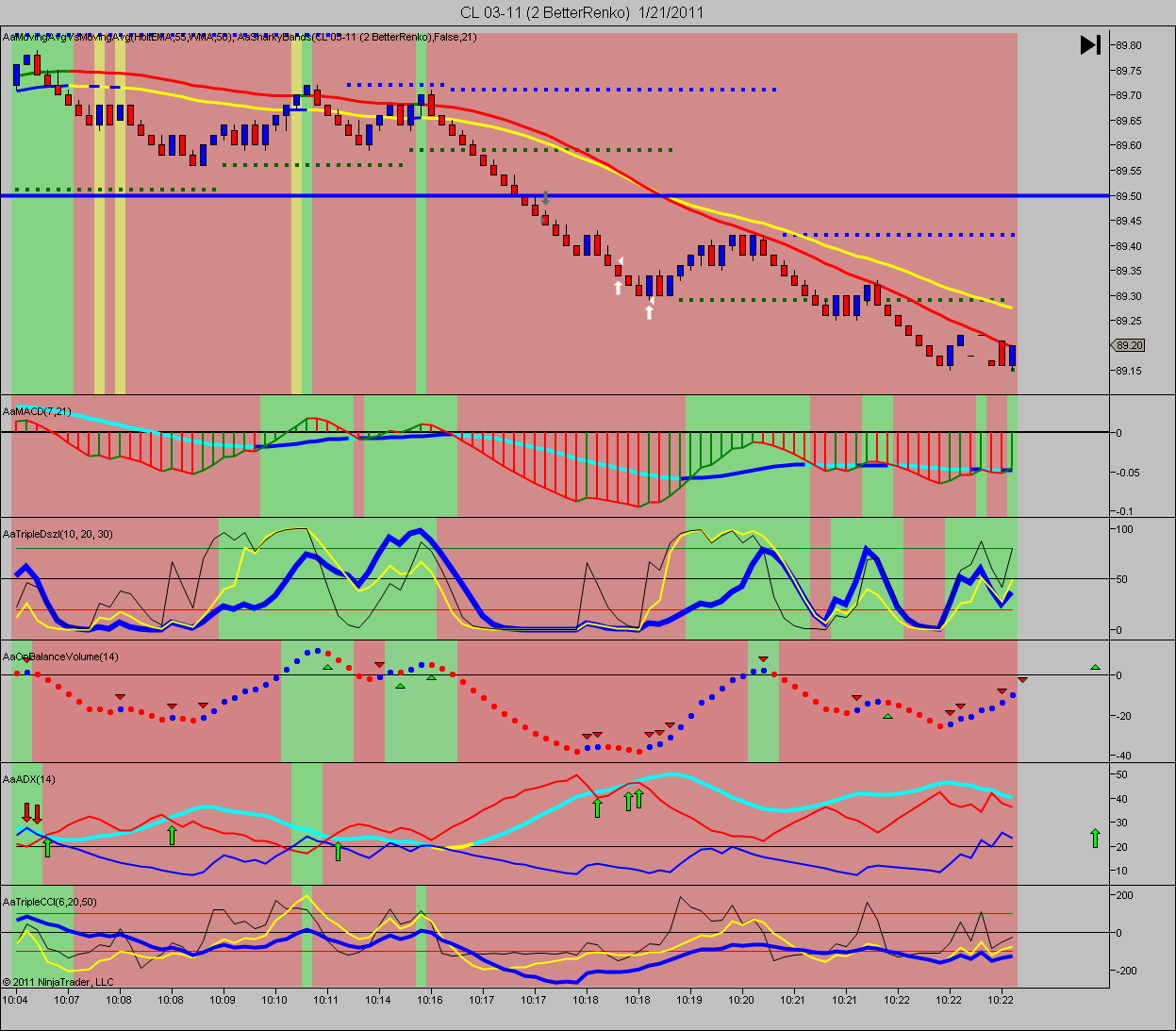Click the 10:07 time axis label
This screenshot has width=1176, height=1031.
66,1000
